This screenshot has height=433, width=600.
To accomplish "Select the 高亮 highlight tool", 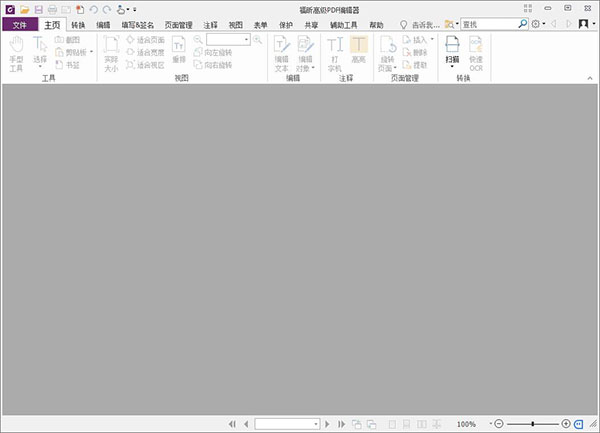I will (359, 50).
